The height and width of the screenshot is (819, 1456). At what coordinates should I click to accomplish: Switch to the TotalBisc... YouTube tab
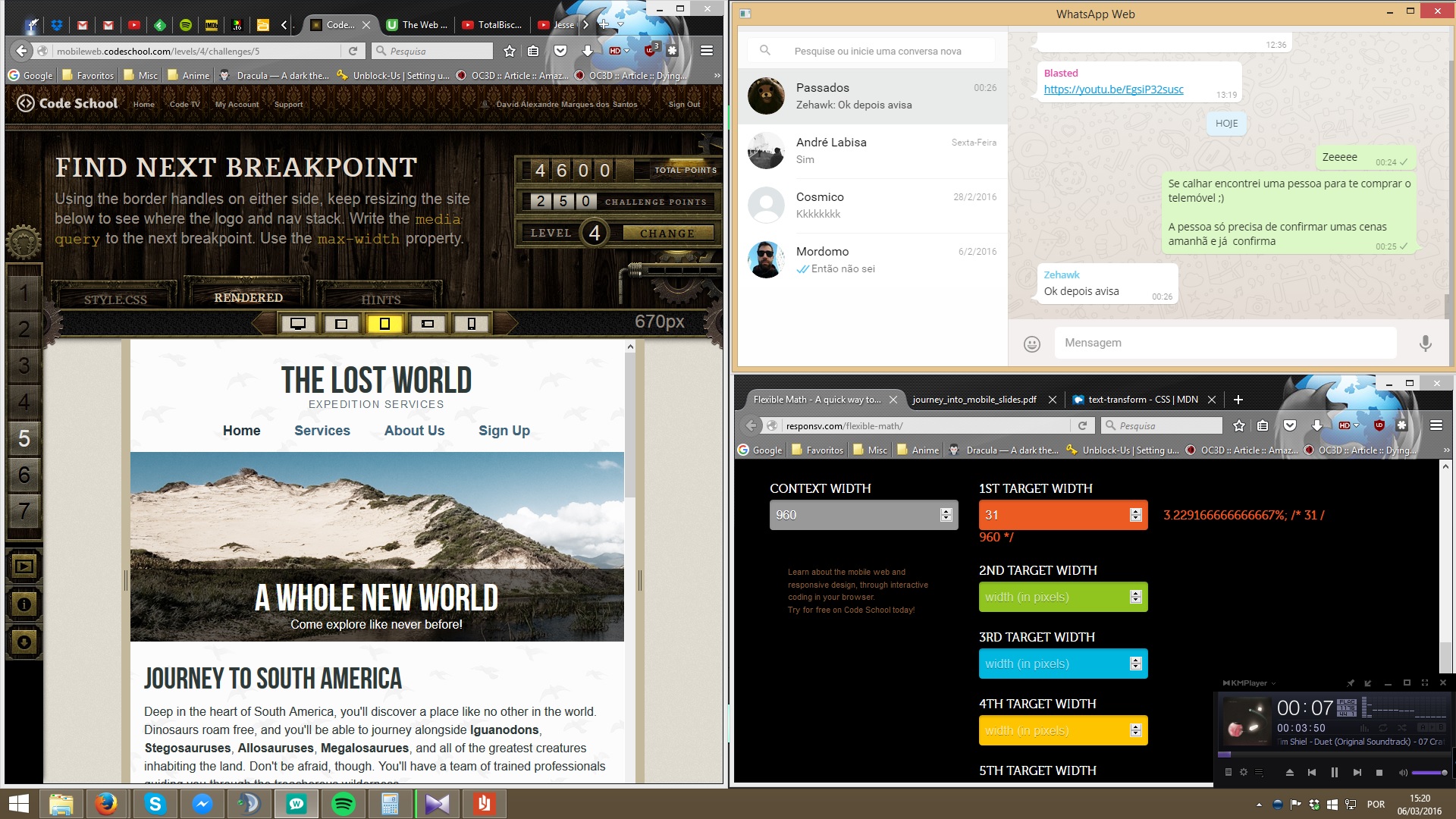click(x=492, y=25)
